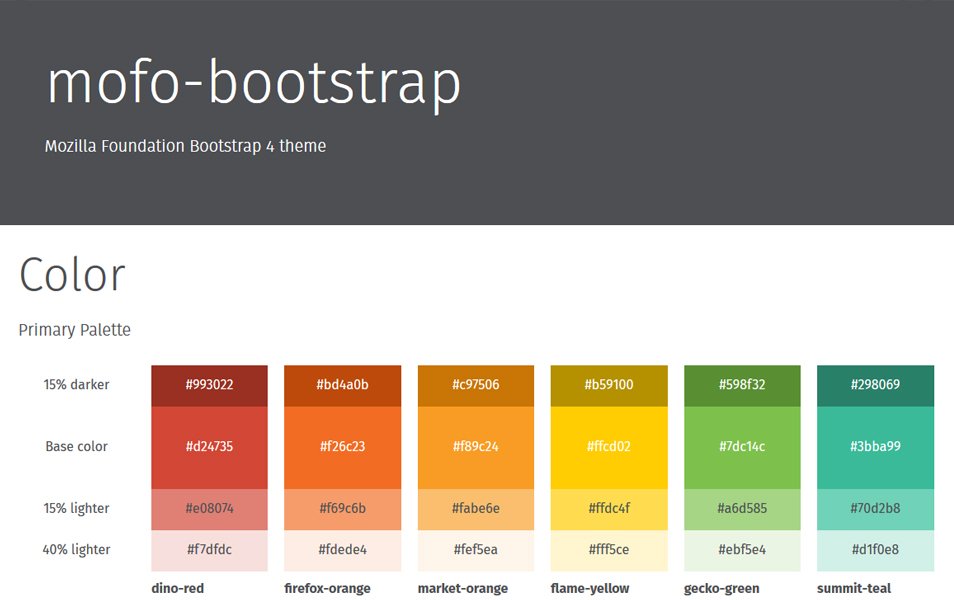Click the flame-yellow label

click(590, 588)
